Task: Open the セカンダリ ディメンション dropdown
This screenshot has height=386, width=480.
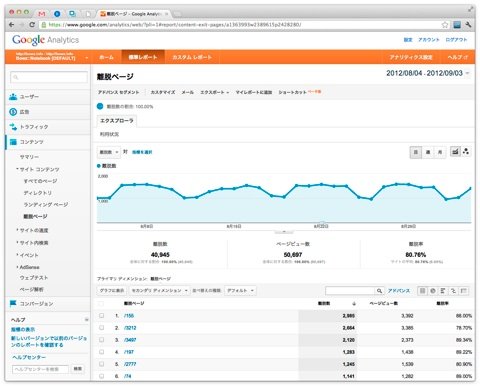Action: 159,291
